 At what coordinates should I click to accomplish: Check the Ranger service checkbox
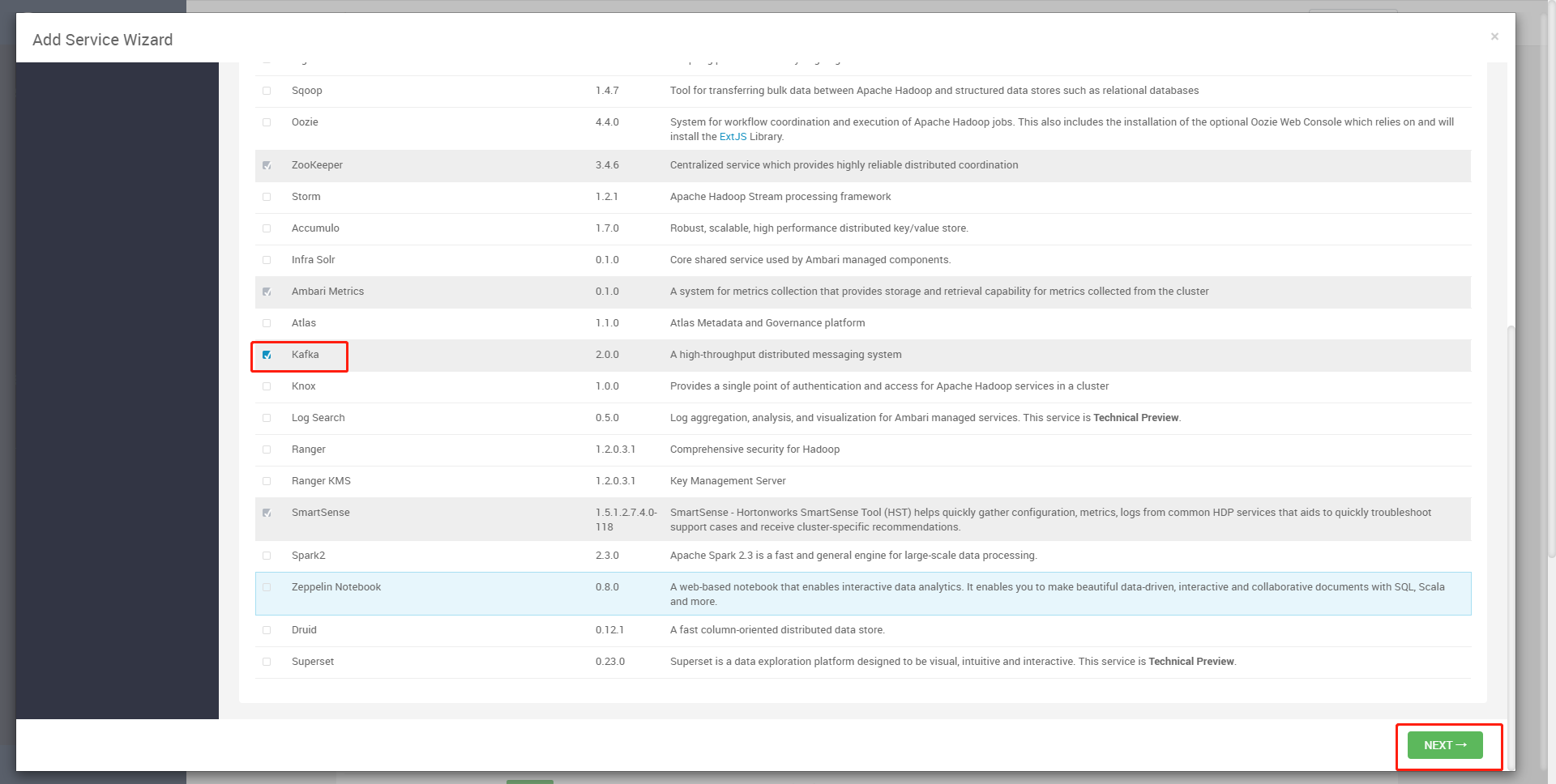267,450
